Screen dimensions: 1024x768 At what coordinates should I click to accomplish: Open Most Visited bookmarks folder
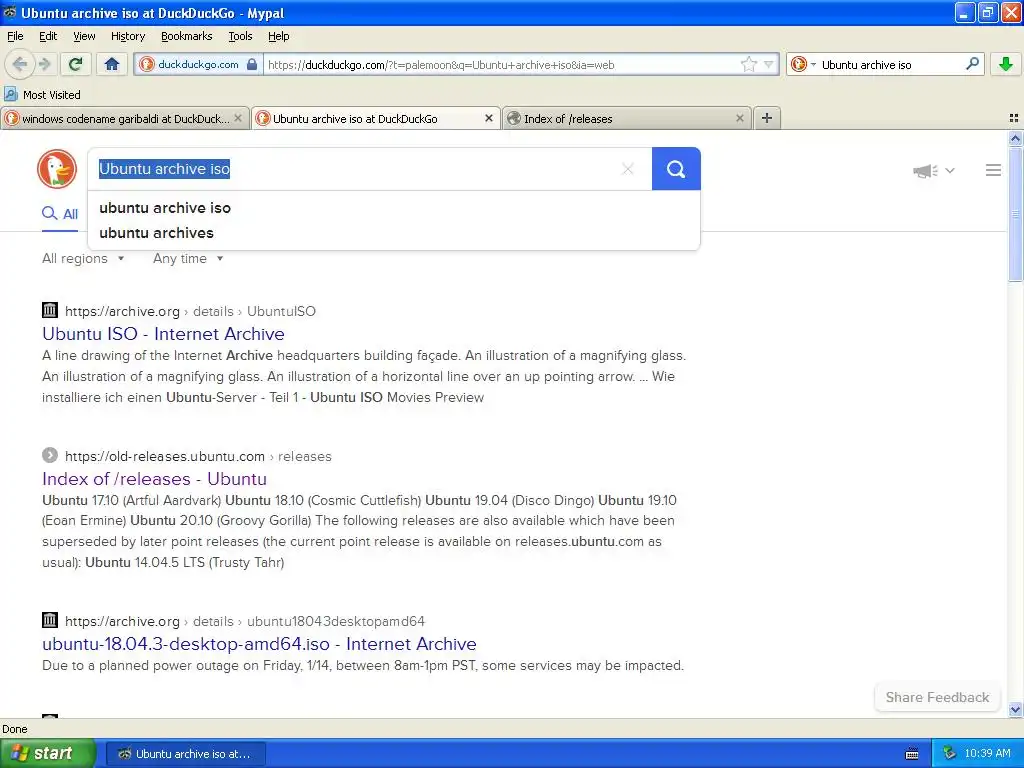pyautogui.click(x=42, y=95)
